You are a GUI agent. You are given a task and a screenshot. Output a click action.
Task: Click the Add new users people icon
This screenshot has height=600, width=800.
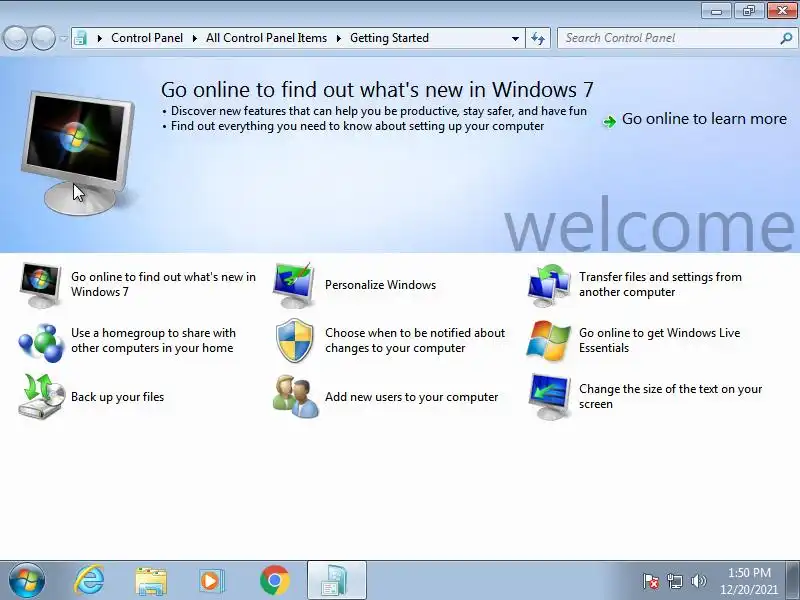[295, 397]
